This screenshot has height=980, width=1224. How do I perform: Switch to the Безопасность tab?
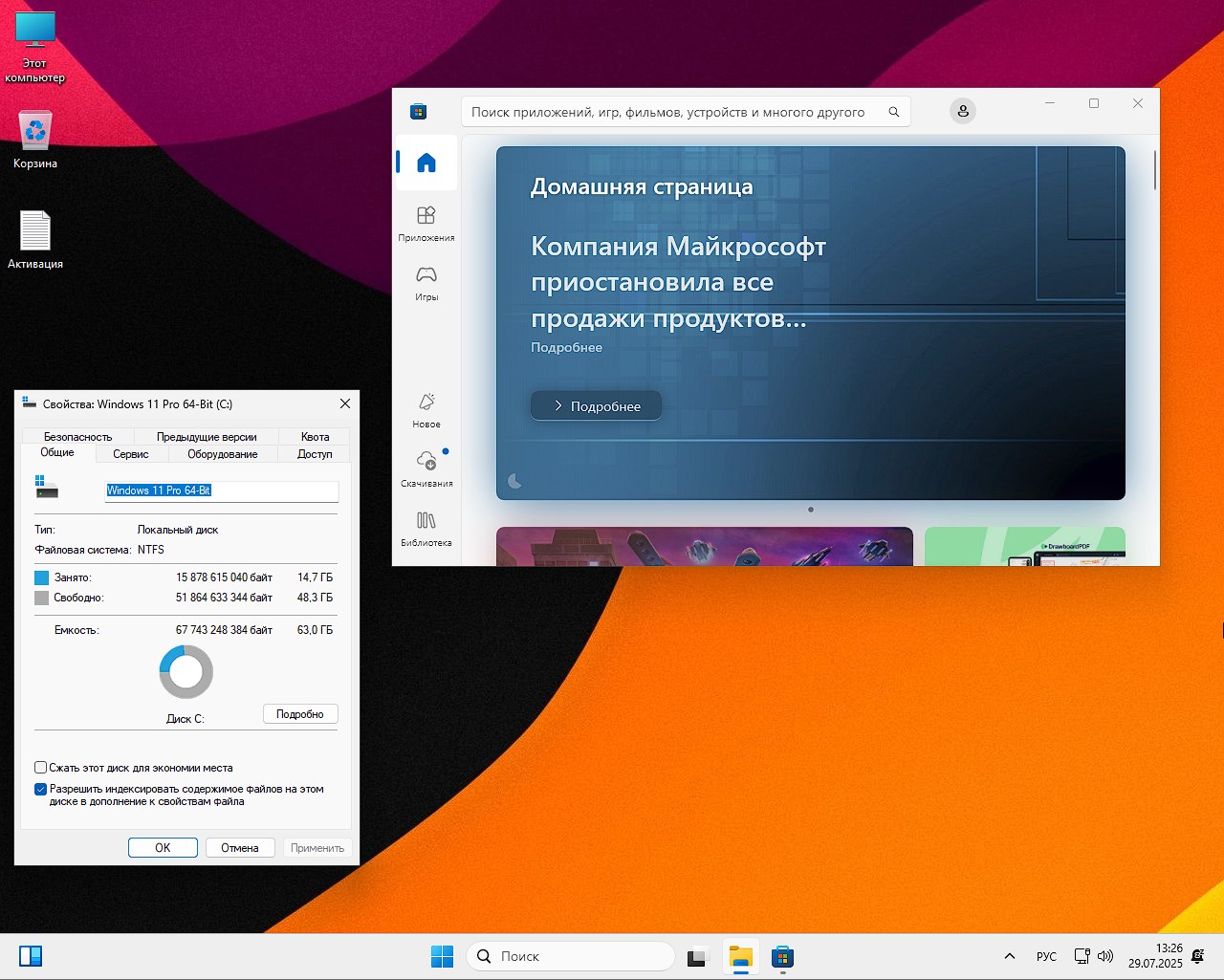pyautogui.click(x=77, y=437)
